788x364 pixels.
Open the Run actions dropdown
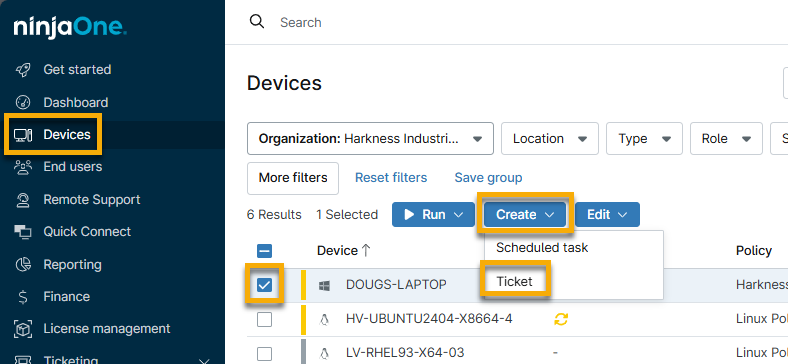[433, 215]
